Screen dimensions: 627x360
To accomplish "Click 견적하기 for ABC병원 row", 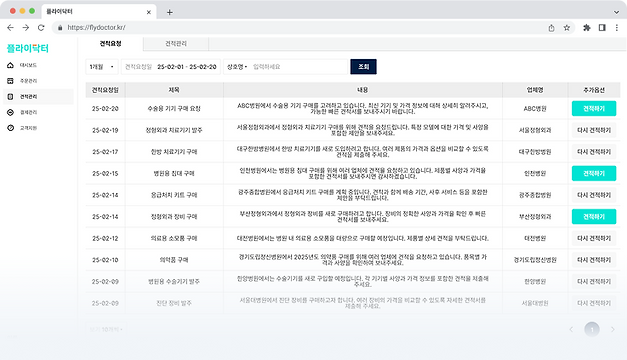I will [594, 108].
